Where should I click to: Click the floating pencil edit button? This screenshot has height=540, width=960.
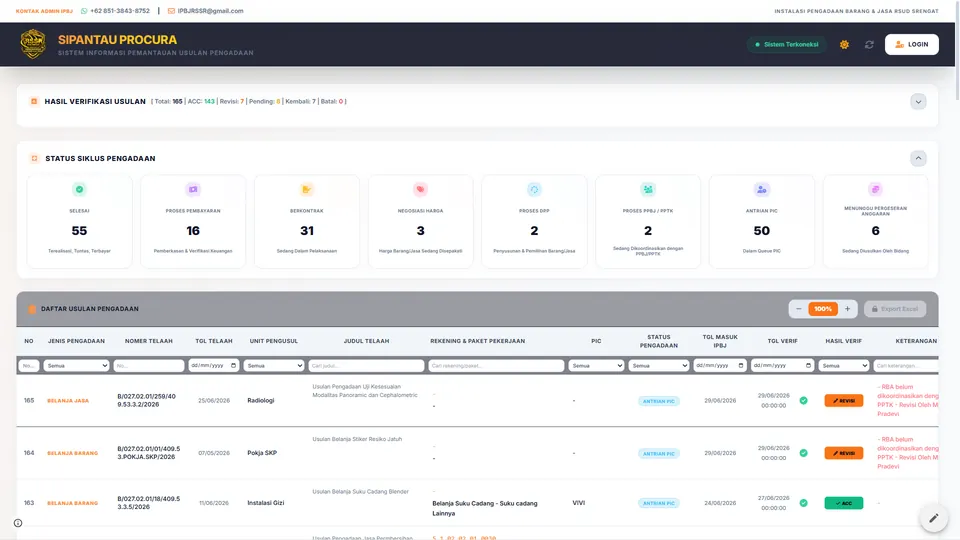pos(933,518)
